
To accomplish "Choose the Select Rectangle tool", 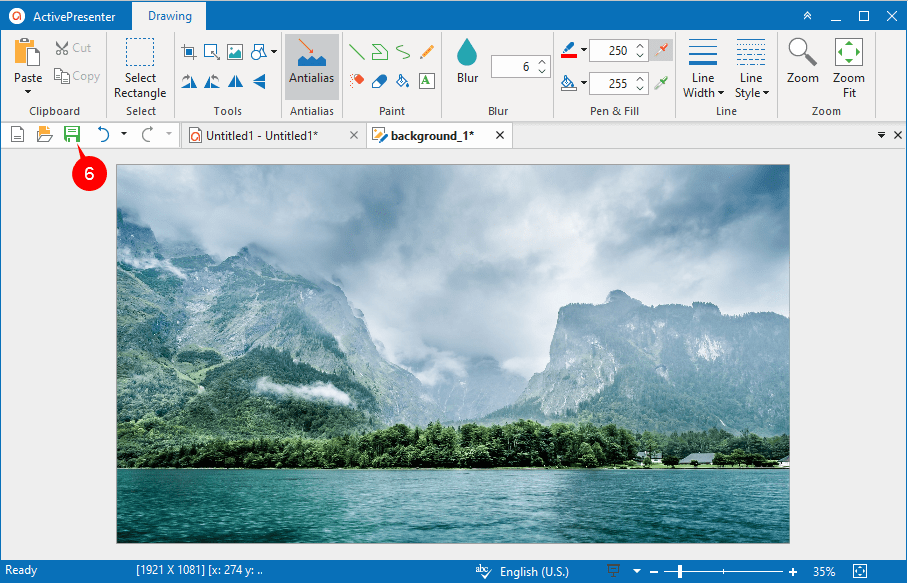I will [x=140, y=68].
